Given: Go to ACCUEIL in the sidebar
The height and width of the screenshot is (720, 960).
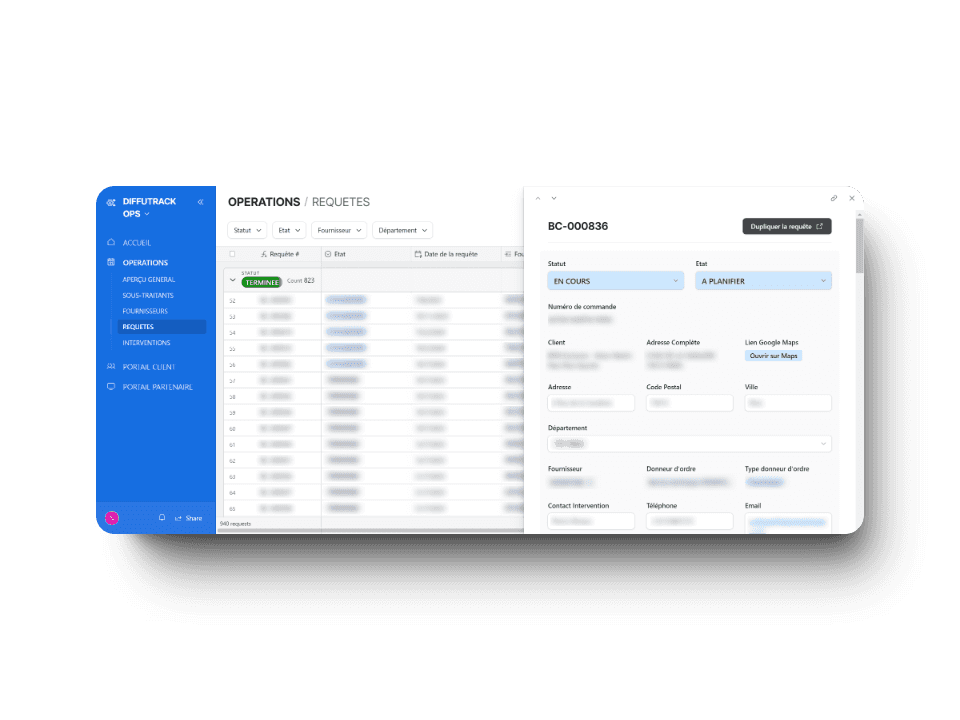Looking at the screenshot, I should coord(137,243).
